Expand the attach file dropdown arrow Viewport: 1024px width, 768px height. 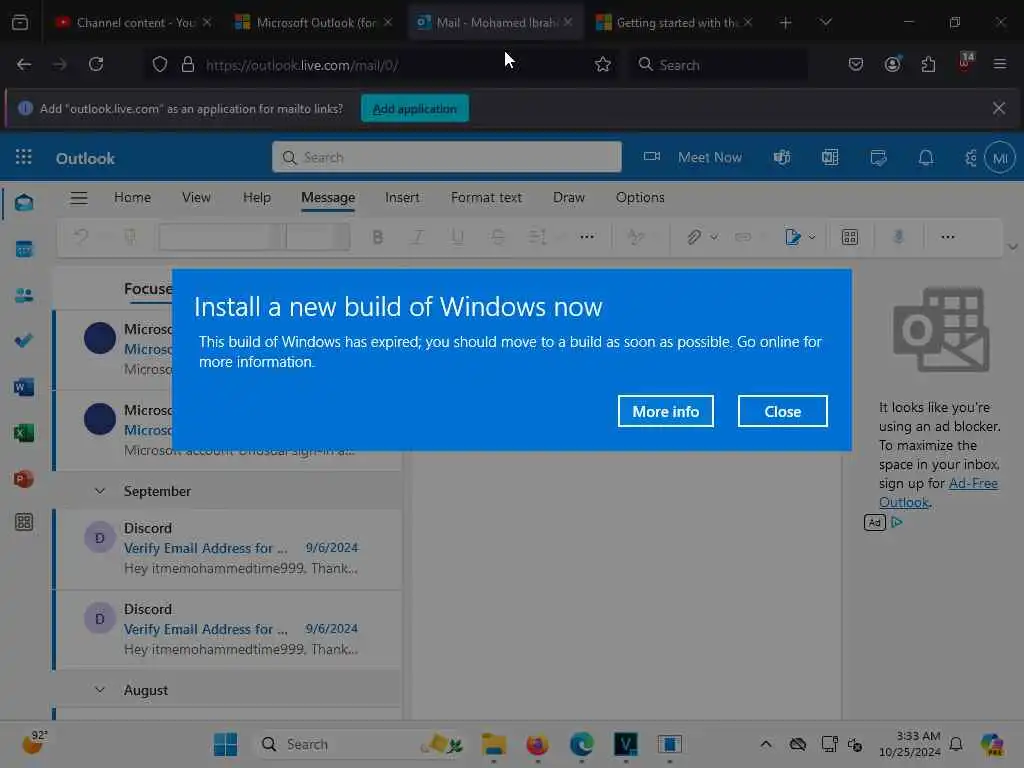714,237
